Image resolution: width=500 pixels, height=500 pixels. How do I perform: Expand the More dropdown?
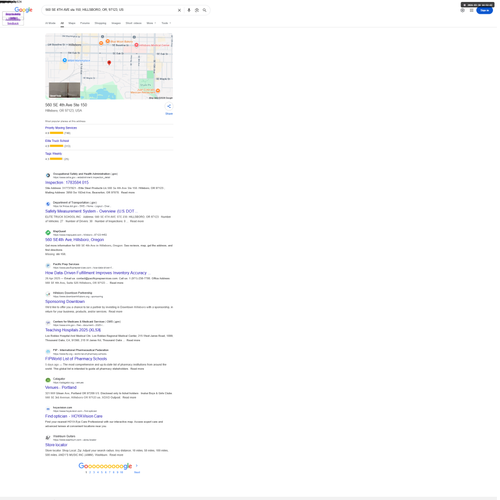click(x=151, y=23)
